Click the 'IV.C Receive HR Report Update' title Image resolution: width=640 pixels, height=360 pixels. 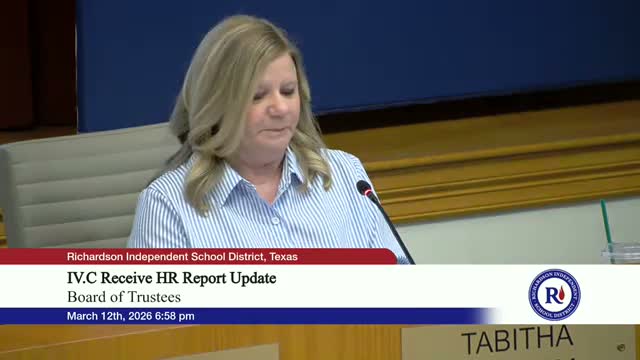click(x=171, y=278)
